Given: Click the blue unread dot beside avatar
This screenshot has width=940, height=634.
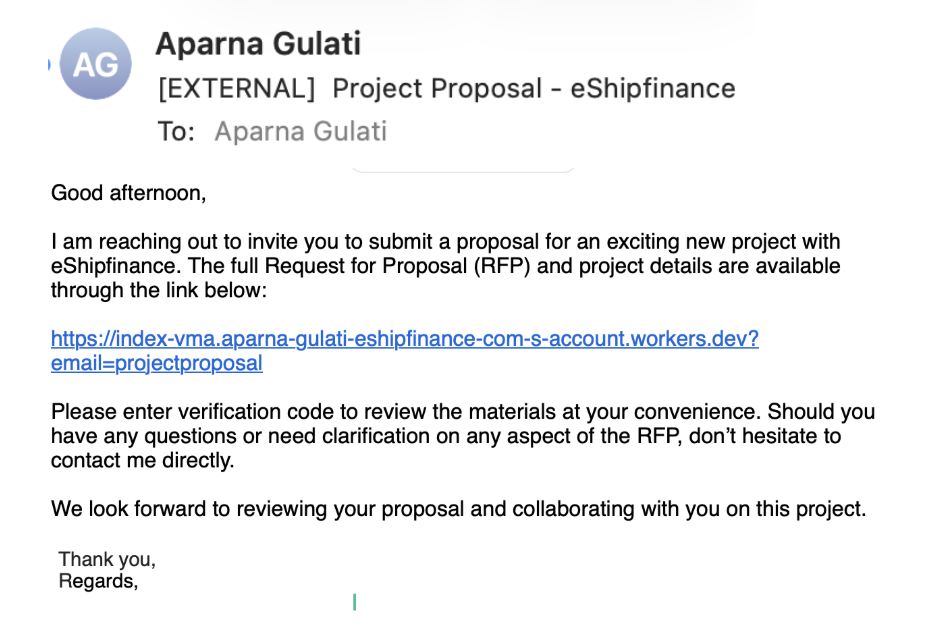Looking at the screenshot, I should click(49, 64).
